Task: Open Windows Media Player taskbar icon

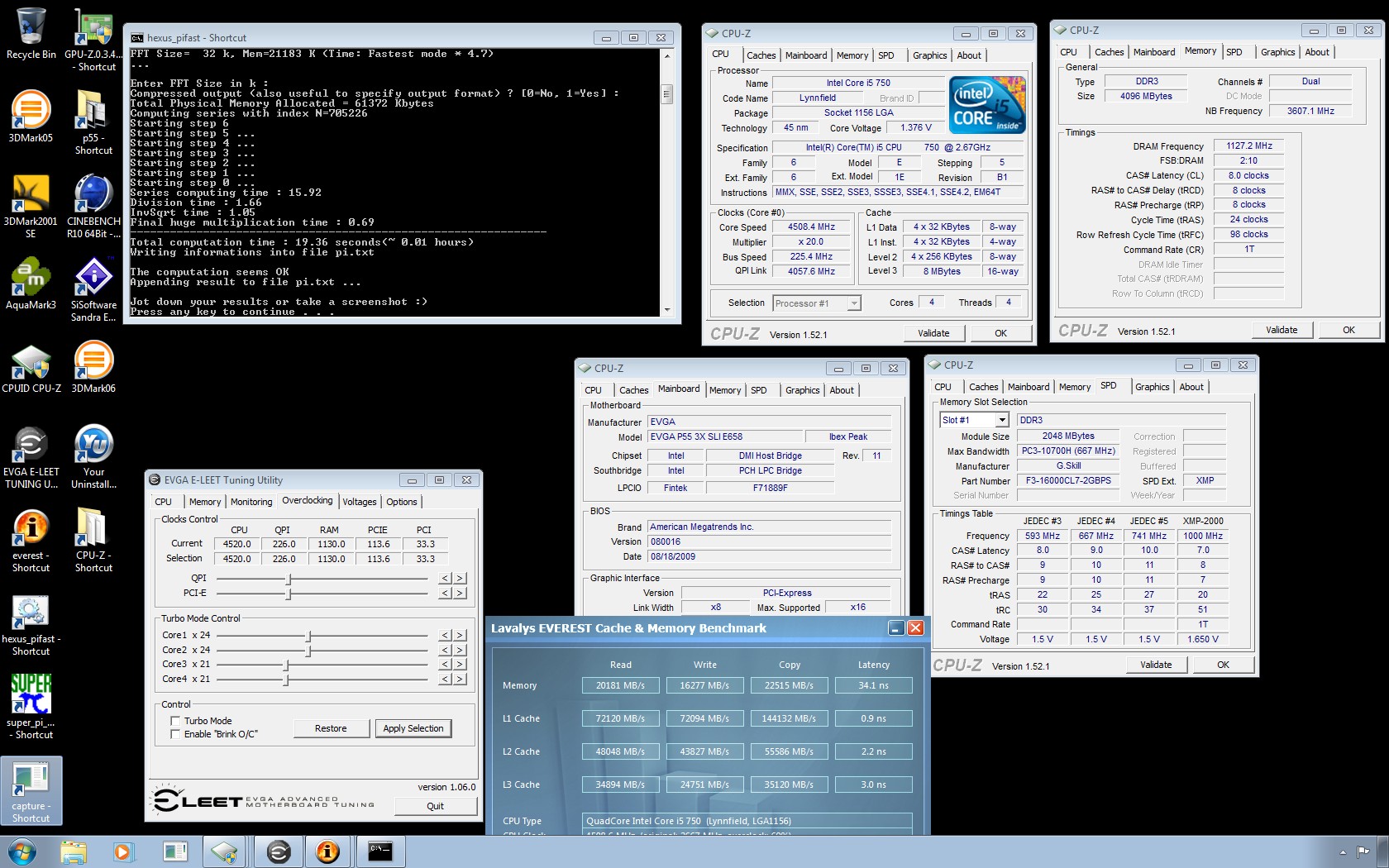Action: [122, 851]
